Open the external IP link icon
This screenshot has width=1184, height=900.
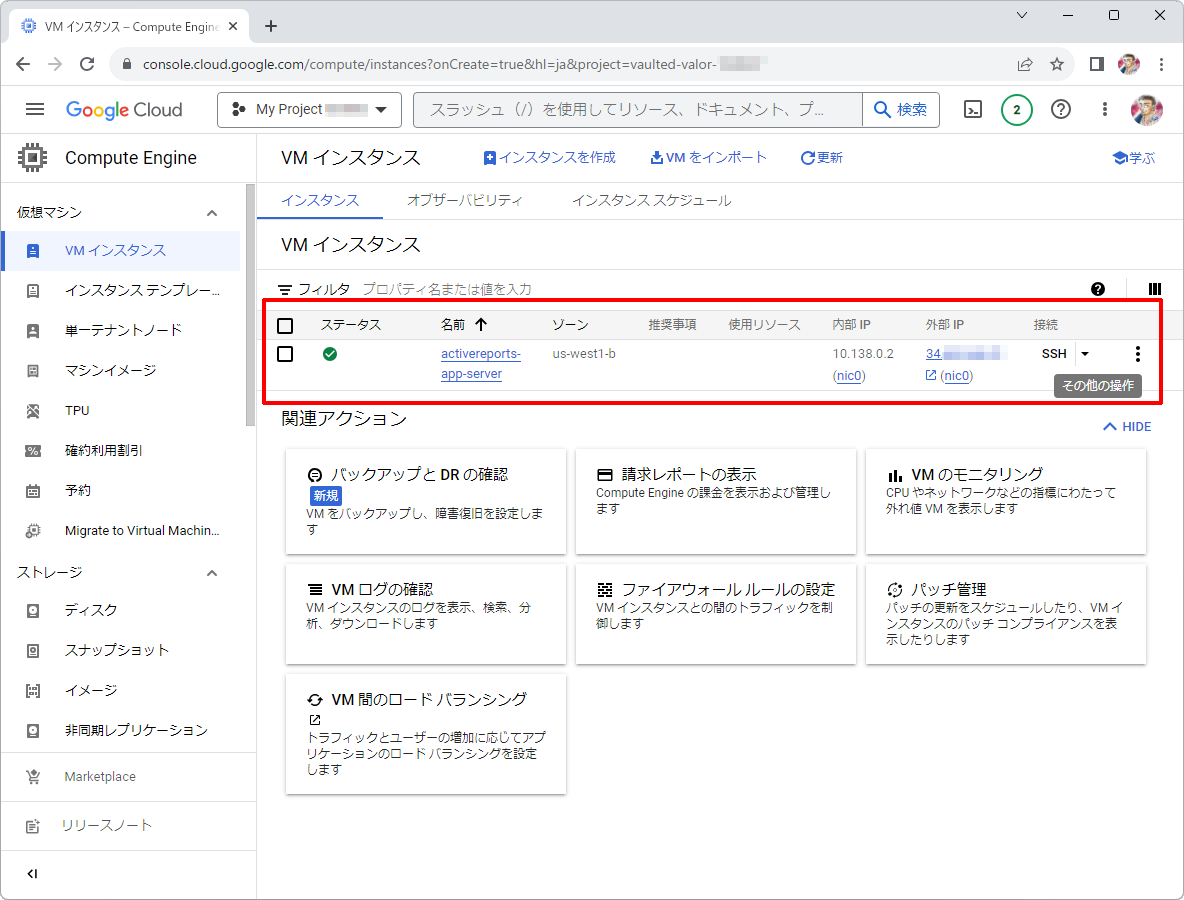[x=931, y=375]
